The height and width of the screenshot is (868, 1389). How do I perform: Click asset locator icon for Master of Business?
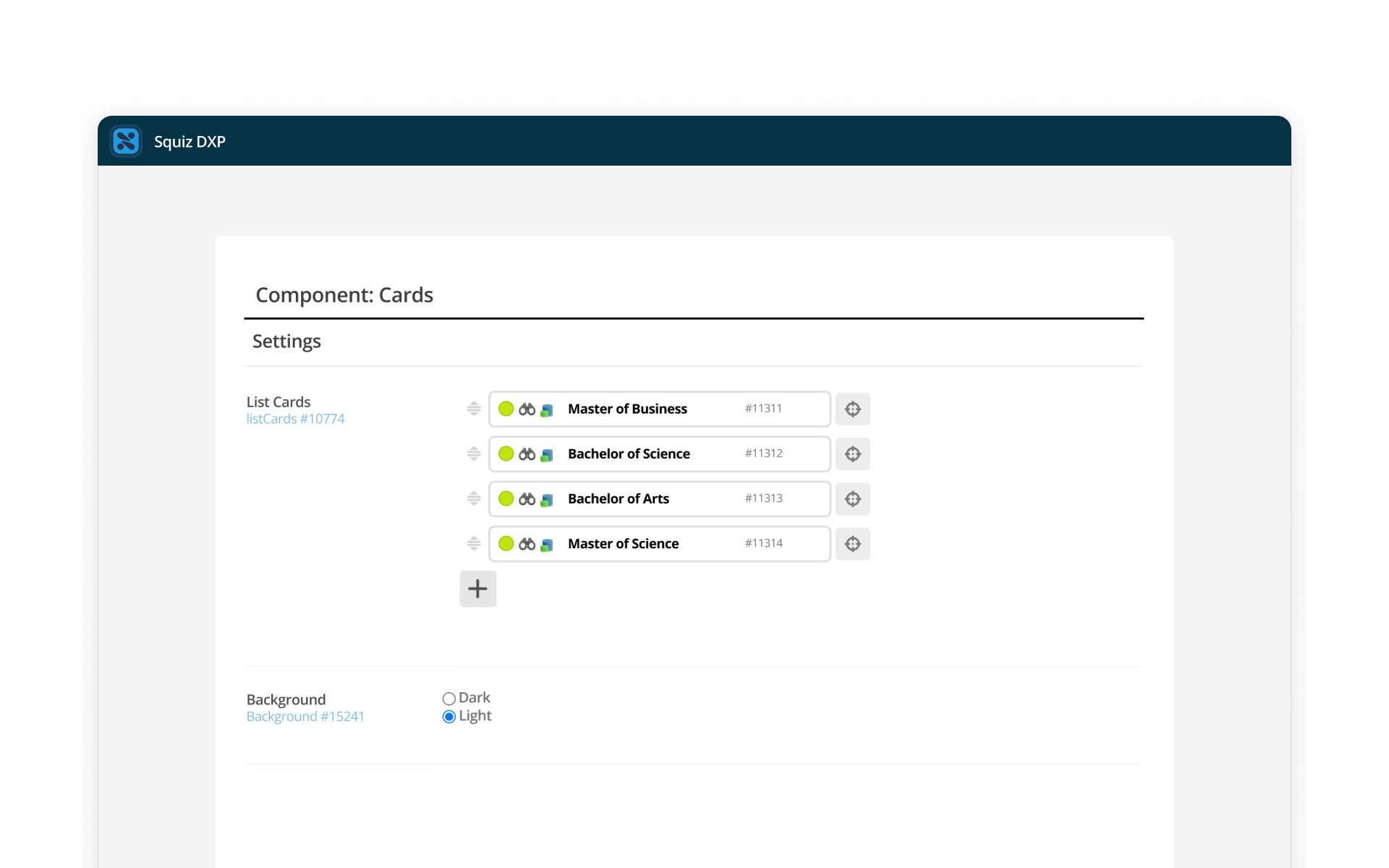coord(852,409)
